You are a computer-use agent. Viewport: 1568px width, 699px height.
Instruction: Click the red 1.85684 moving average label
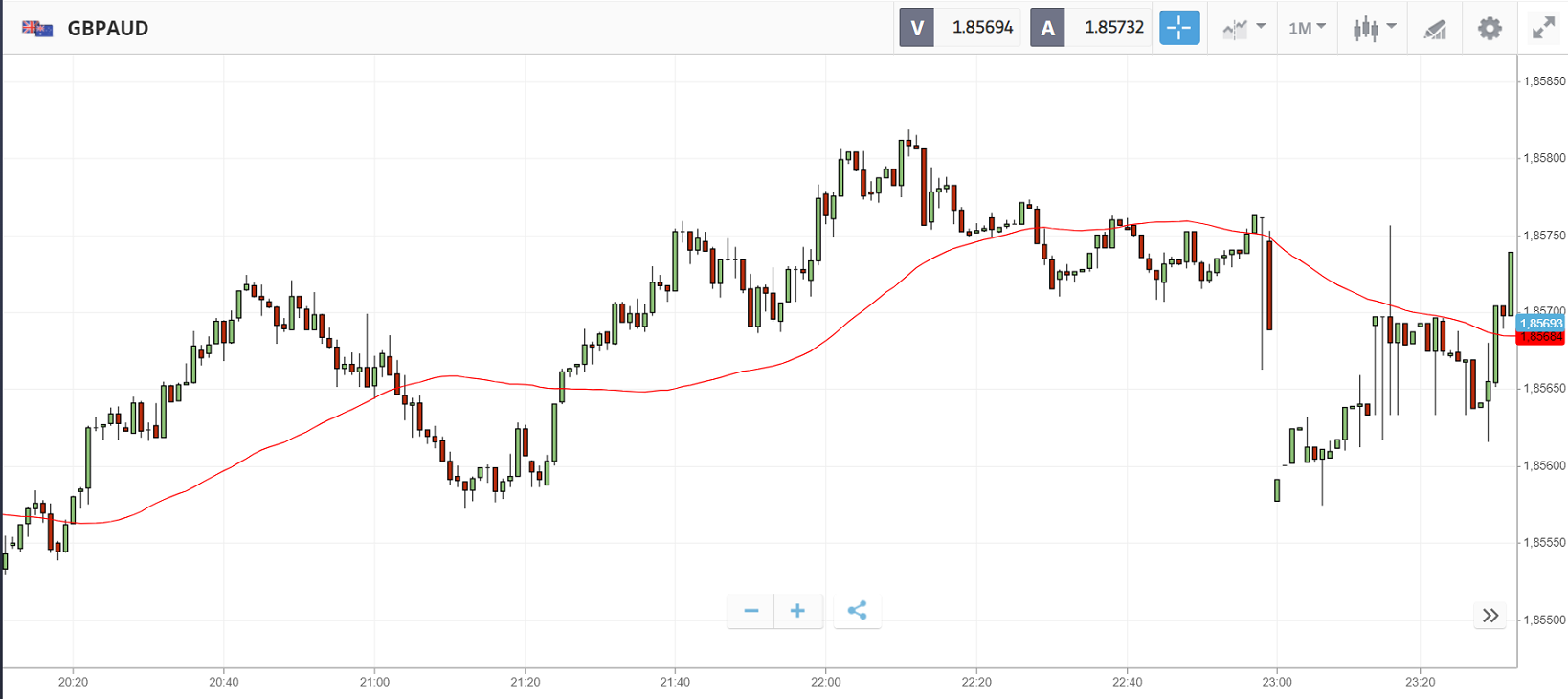coord(1540,338)
